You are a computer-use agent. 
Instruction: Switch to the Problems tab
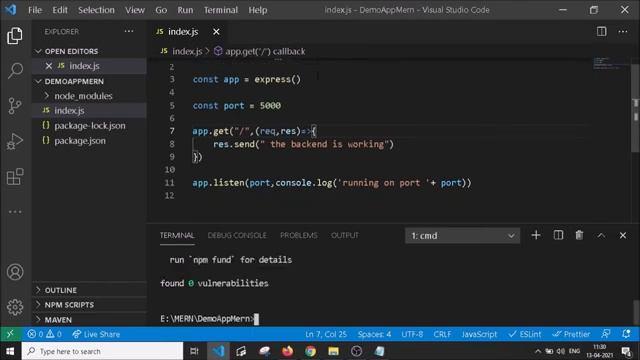[x=299, y=236]
